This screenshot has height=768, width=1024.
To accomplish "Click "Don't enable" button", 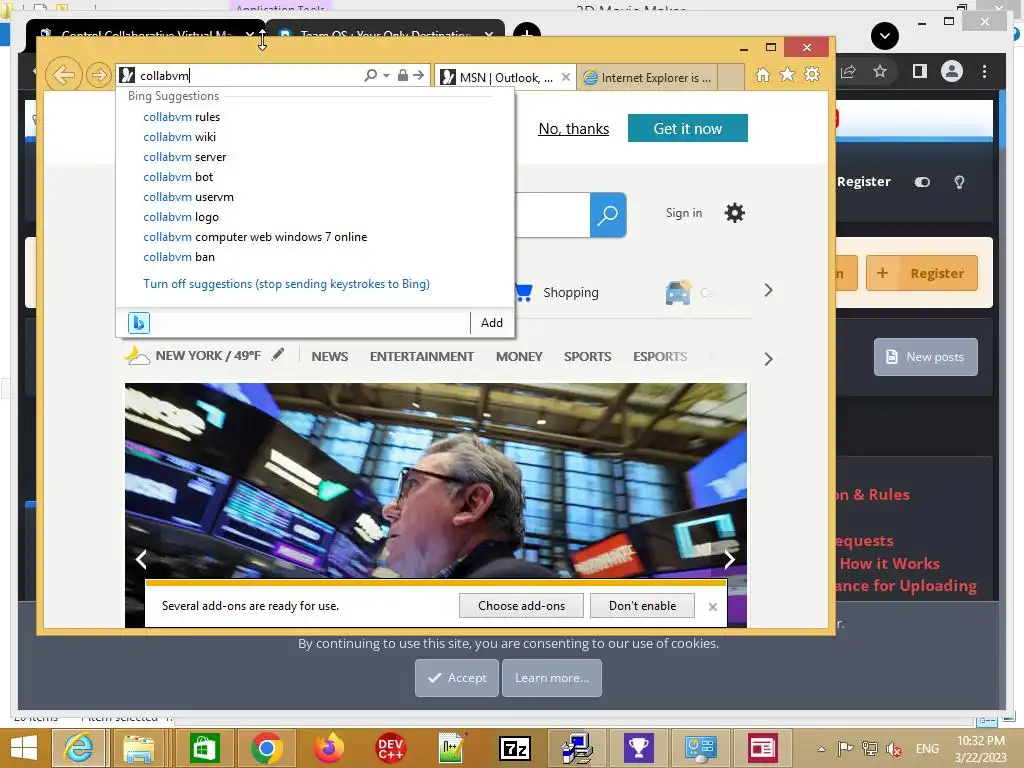I will pyautogui.click(x=643, y=606).
